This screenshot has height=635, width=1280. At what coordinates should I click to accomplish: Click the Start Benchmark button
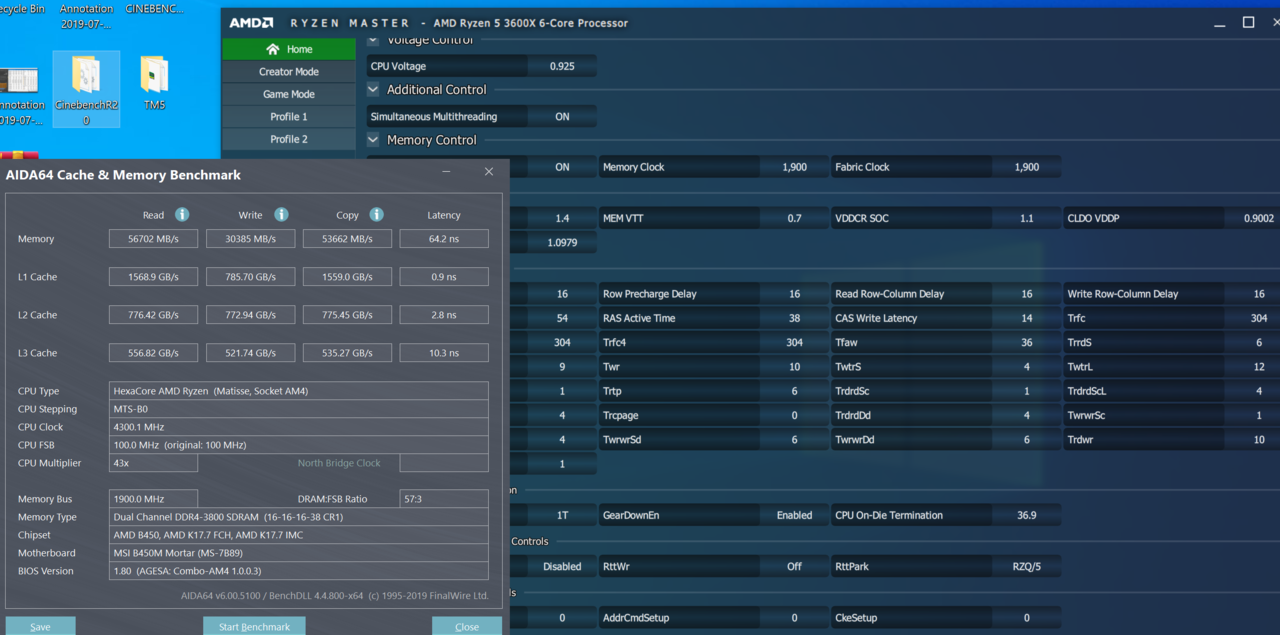pos(254,626)
